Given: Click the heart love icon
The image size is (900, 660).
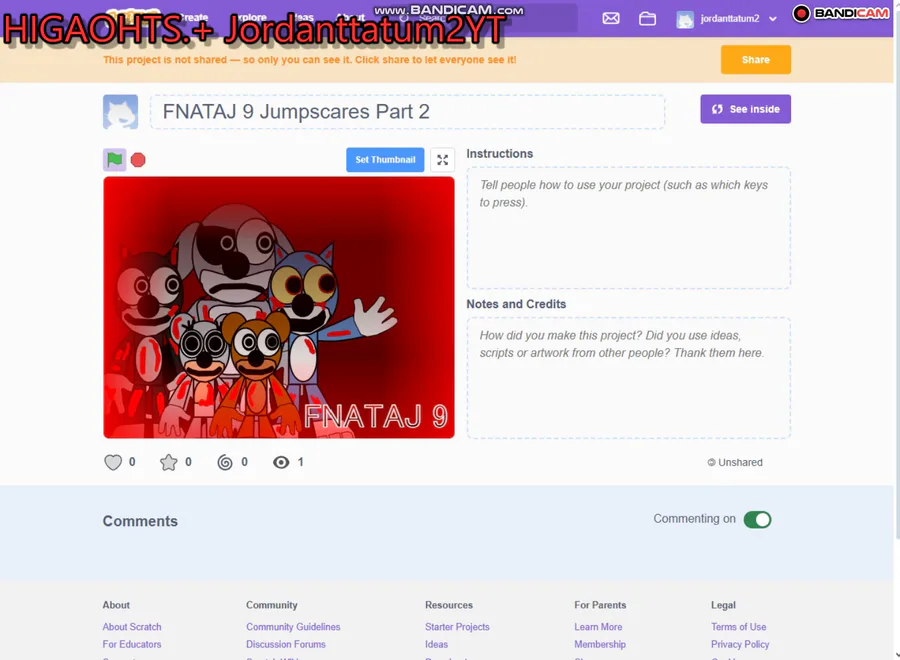Looking at the screenshot, I should click(113, 462).
